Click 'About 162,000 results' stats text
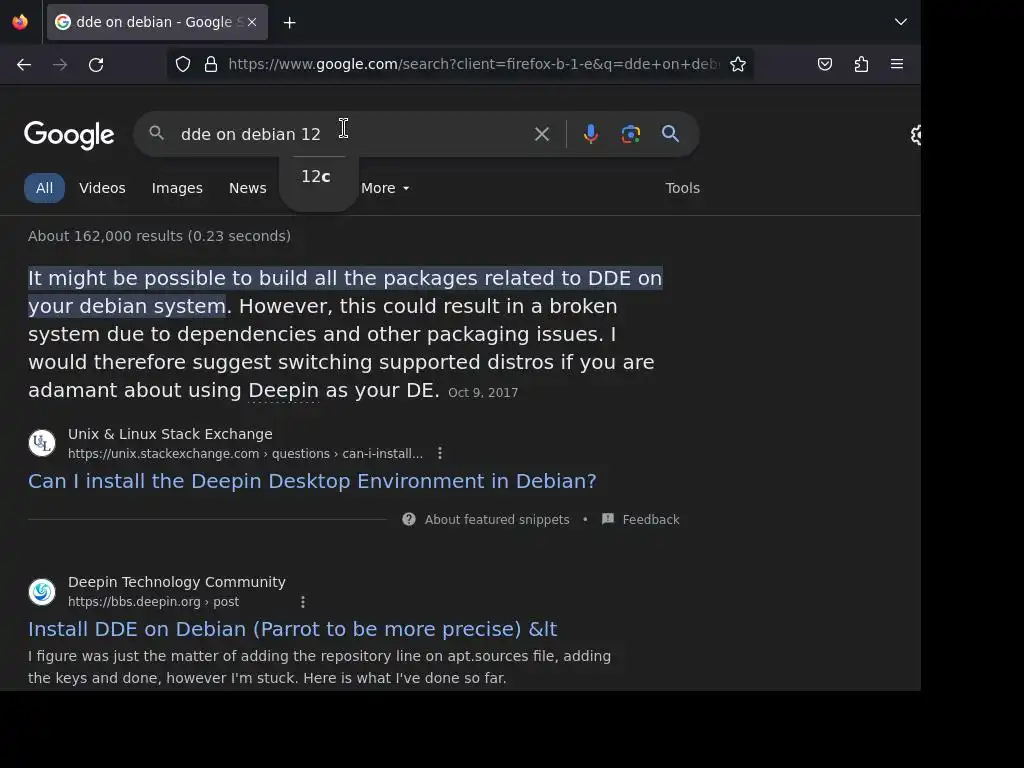 [x=159, y=236]
